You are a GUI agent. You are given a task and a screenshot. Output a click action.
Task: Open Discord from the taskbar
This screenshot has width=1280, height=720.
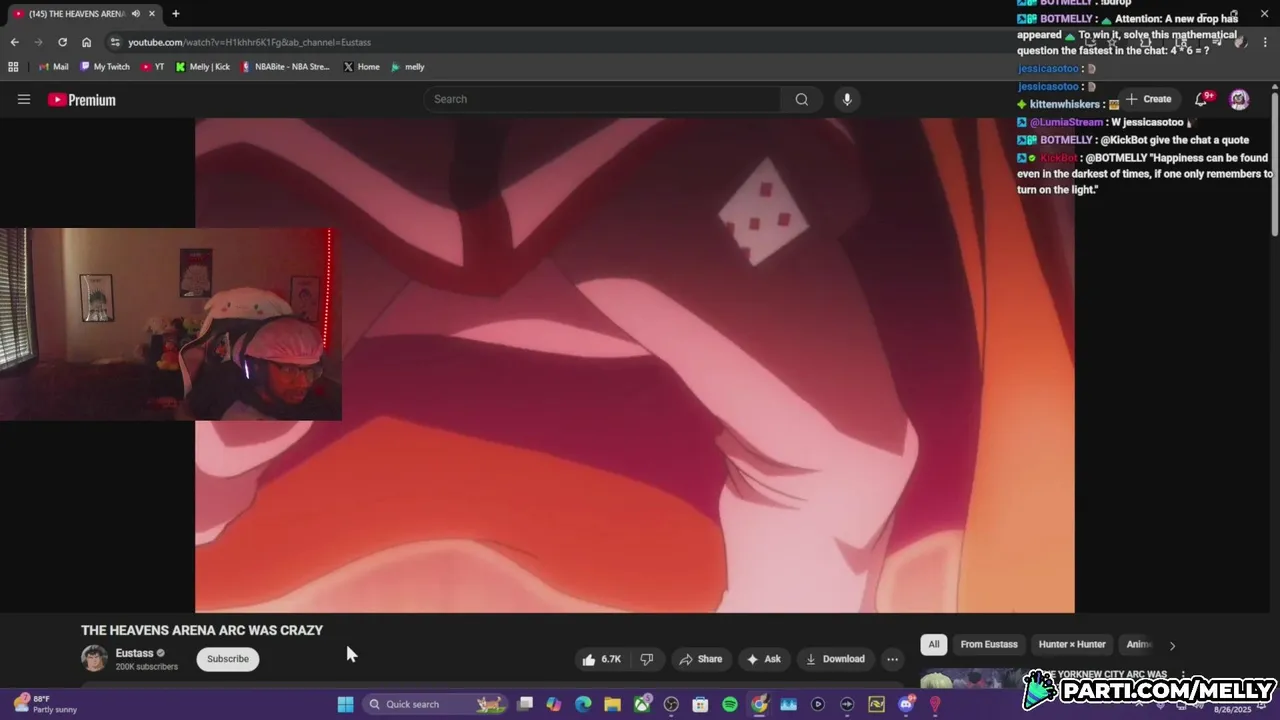[x=906, y=704]
